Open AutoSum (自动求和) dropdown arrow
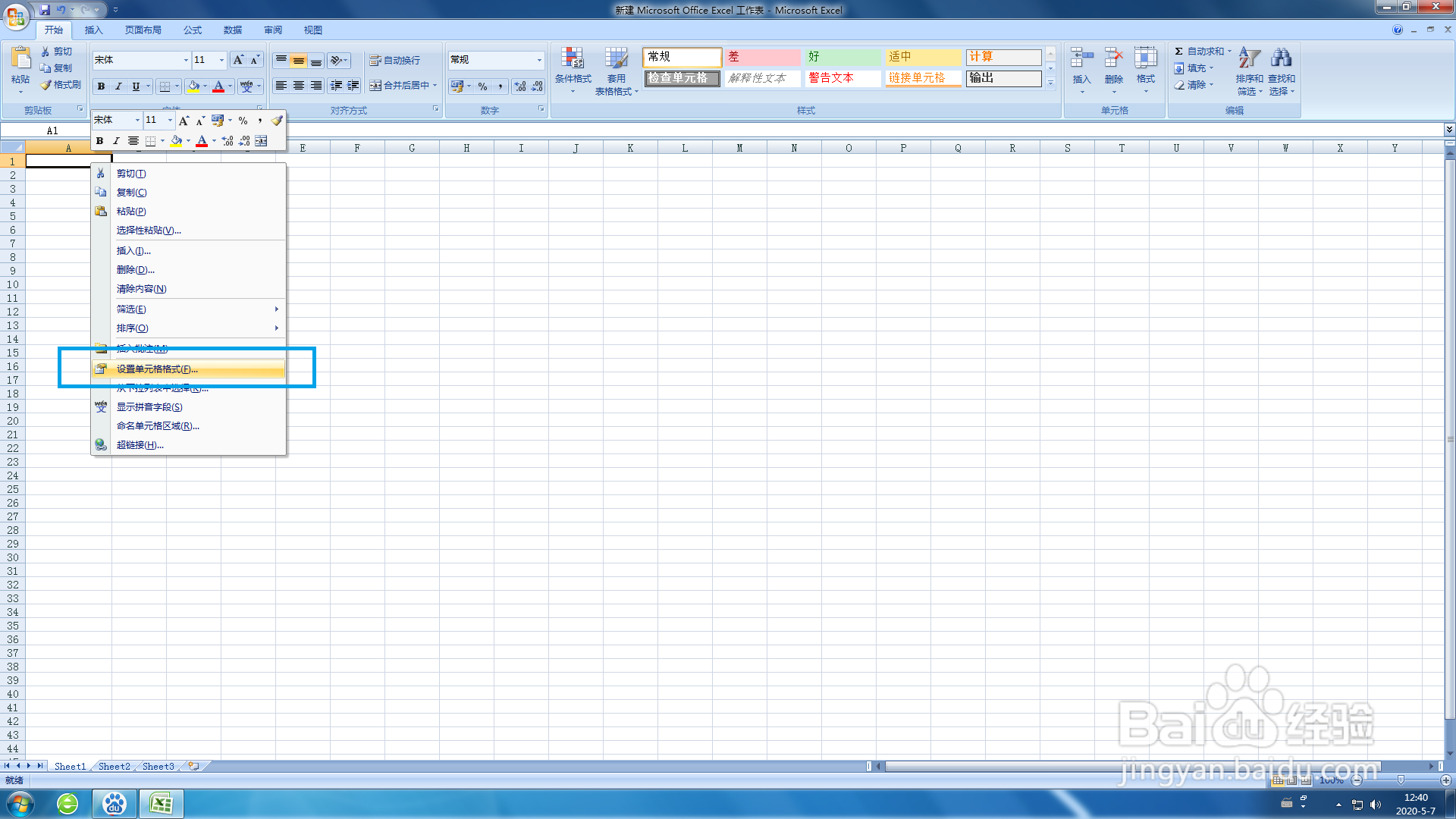The height and width of the screenshot is (819, 1456). pyautogui.click(x=1229, y=51)
